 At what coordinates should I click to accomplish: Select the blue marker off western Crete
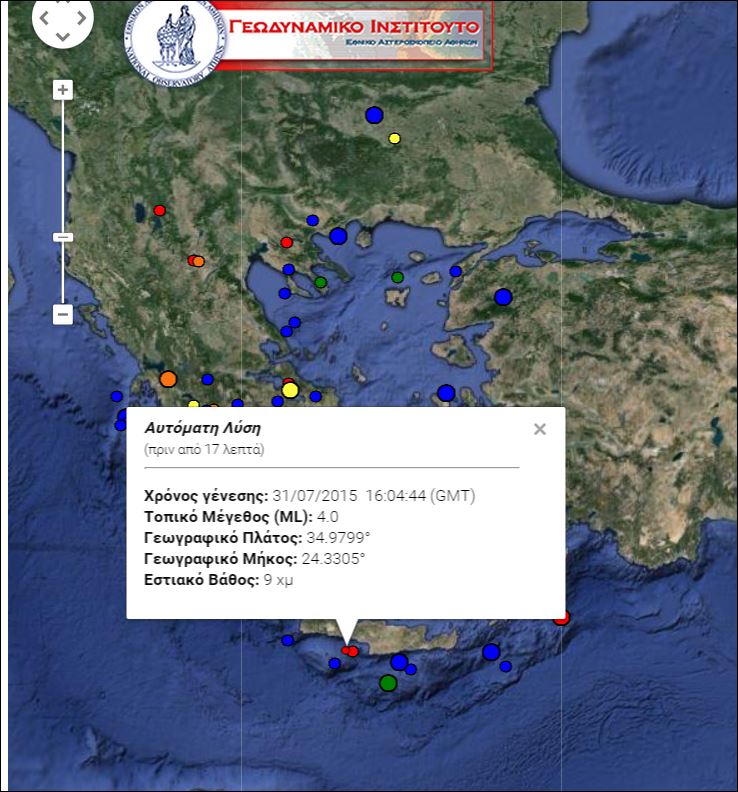tap(288, 640)
